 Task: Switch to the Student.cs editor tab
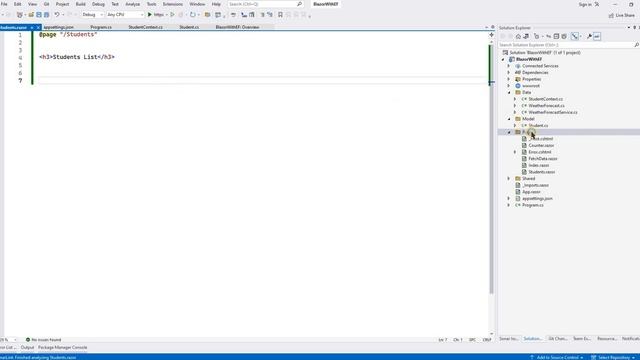189,27
